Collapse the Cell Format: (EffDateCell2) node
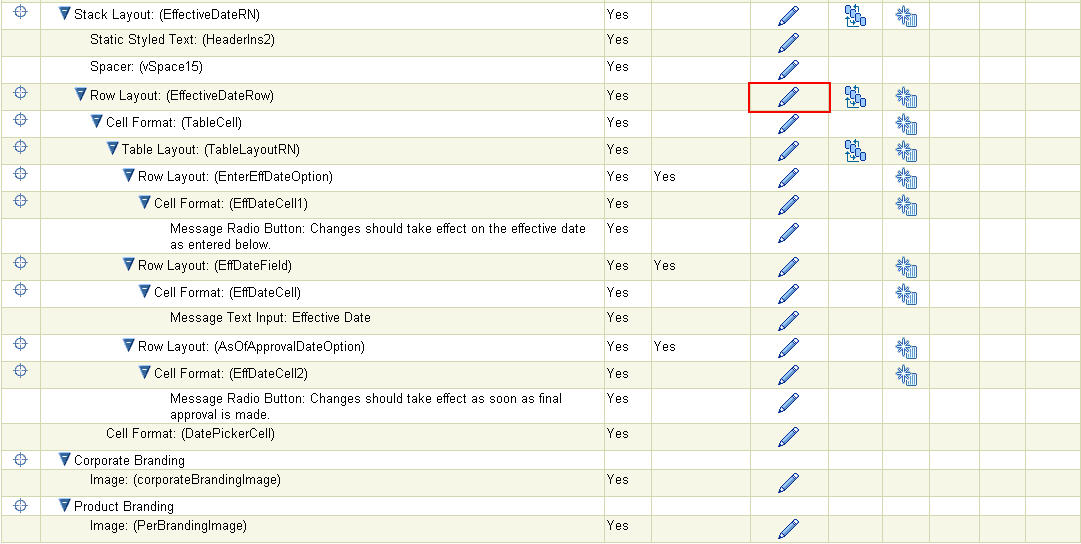1081x544 pixels. pyautogui.click(x=144, y=372)
